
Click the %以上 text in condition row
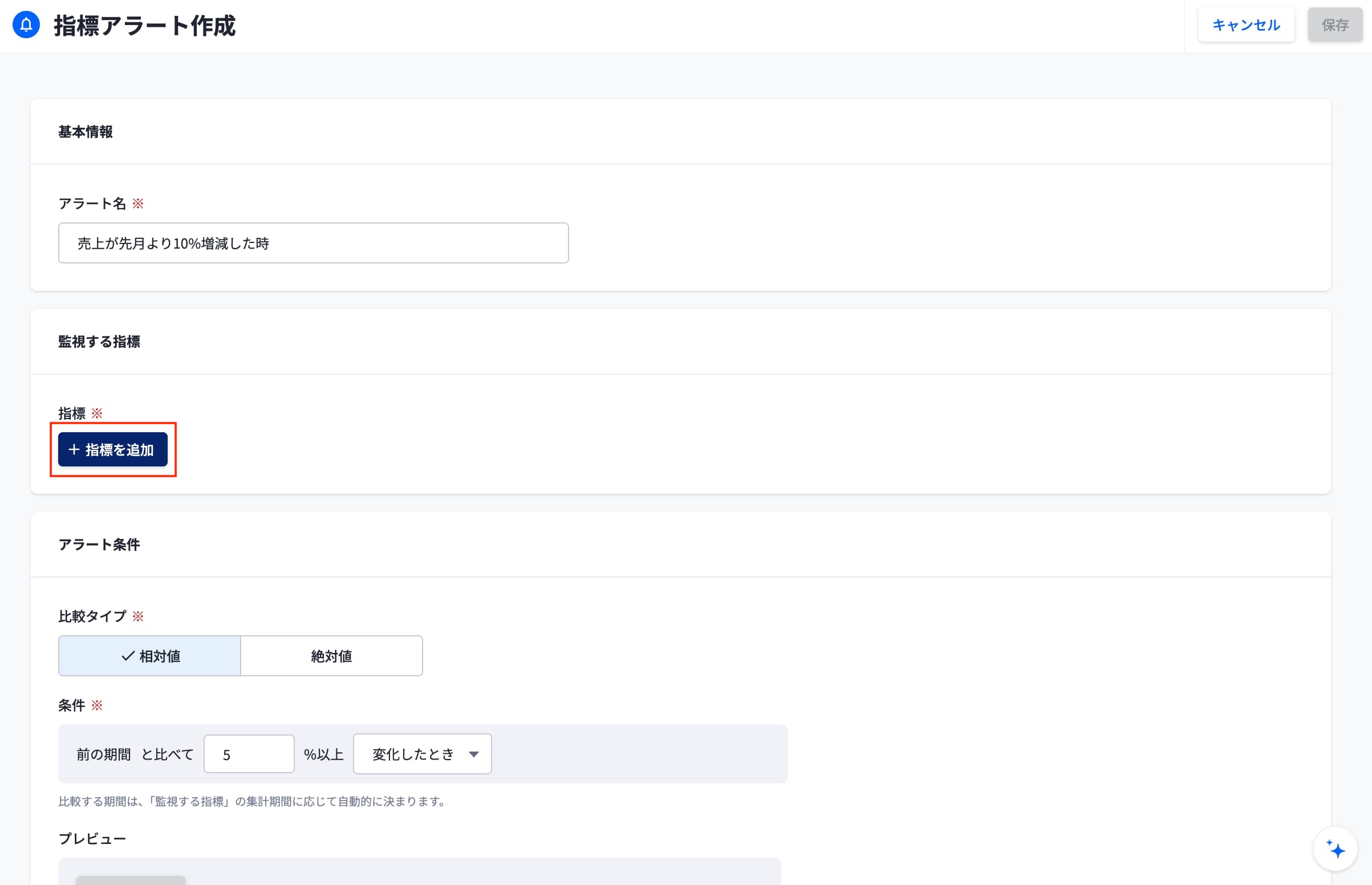323,754
